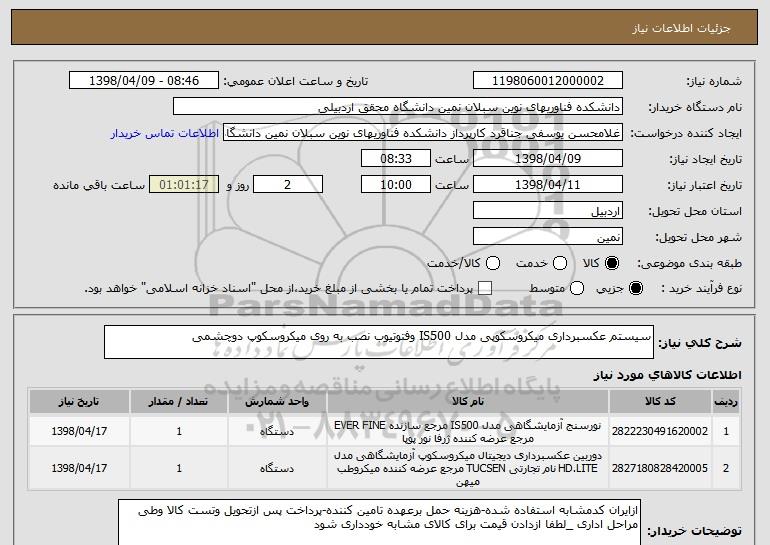Select the کالا/خدمت radio button
Screen dimensions: 770x545
point(493,264)
